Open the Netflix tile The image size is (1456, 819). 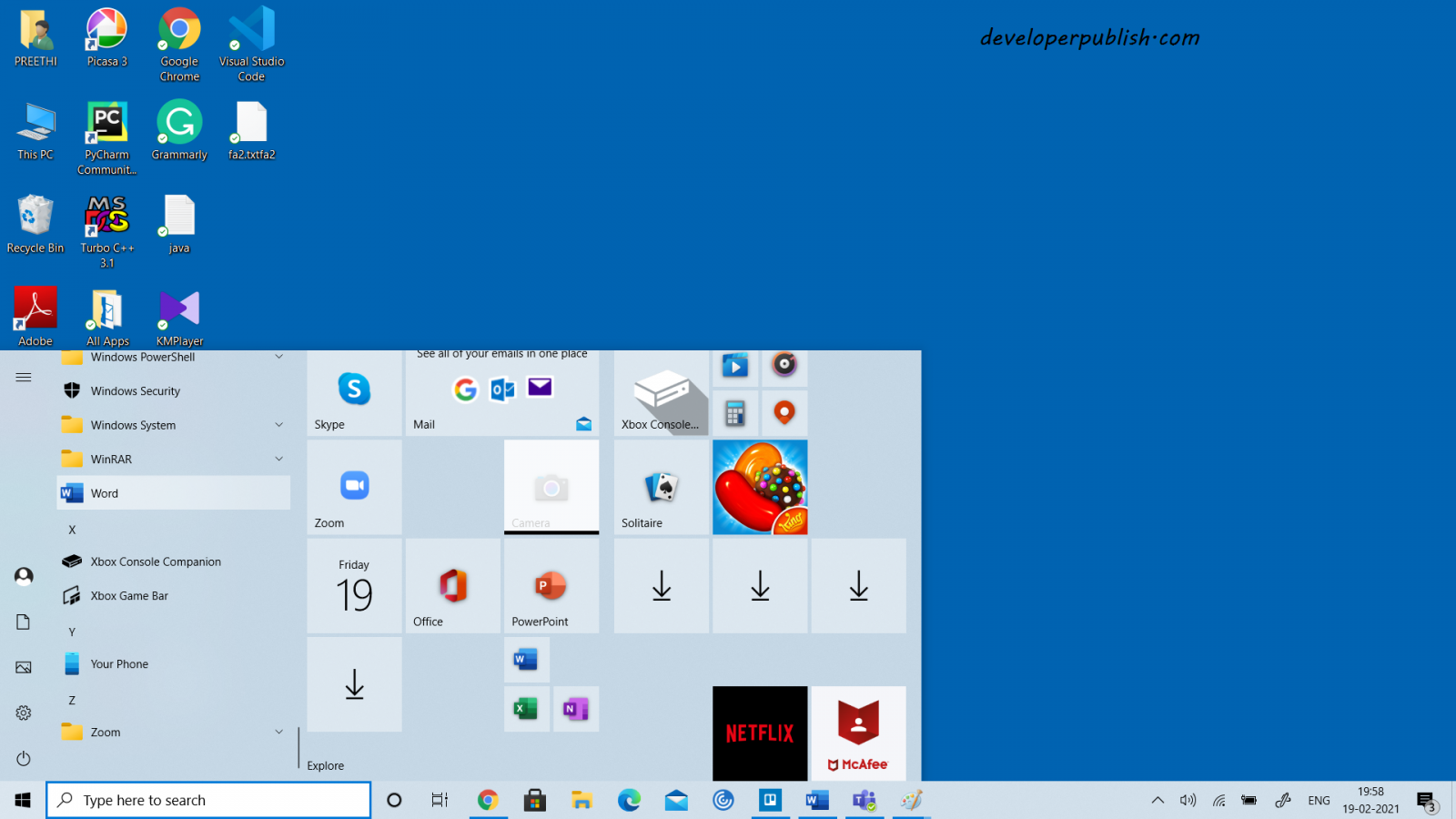[759, 733]
